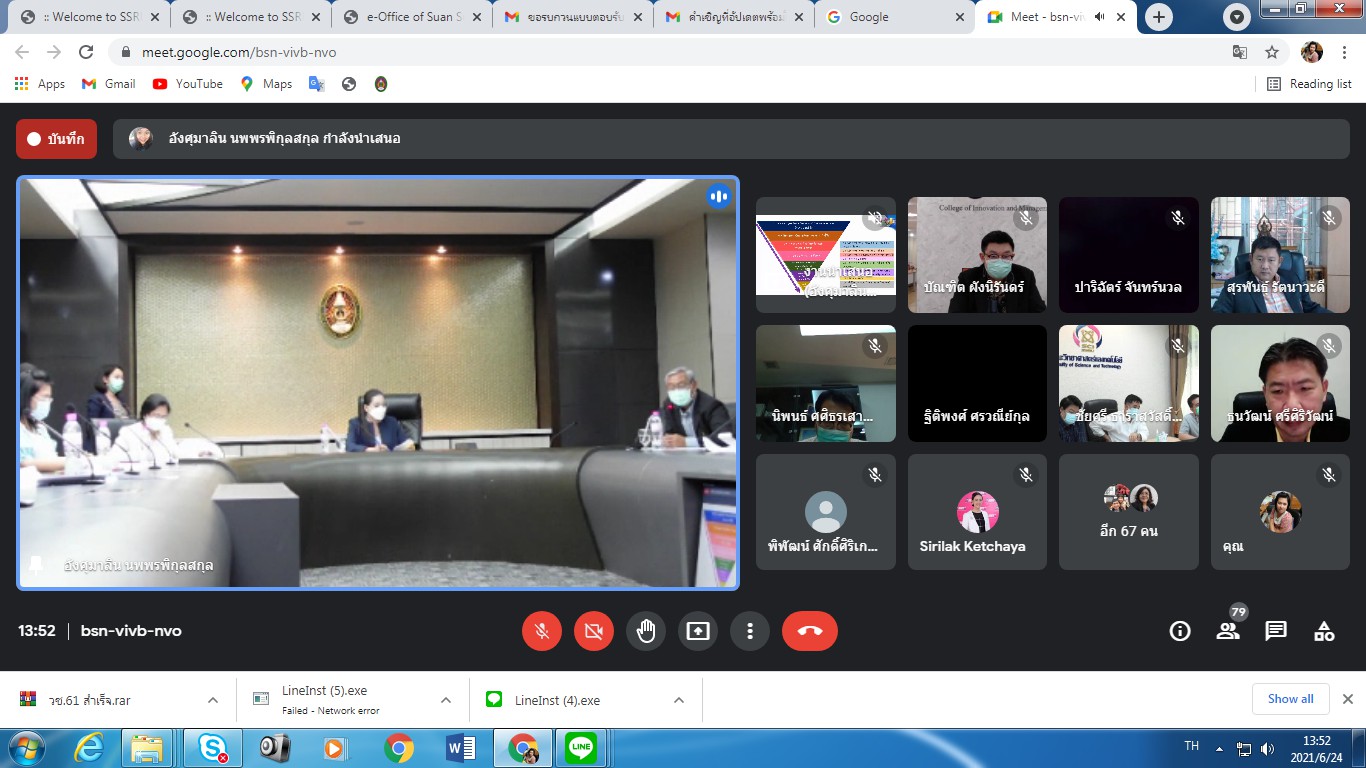Click the present screen icon

(x=698, y=631)
